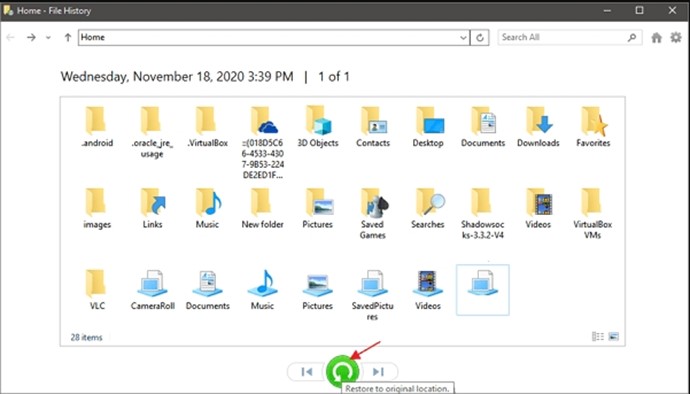The image size is (690, 394).
Task: Select the Links folder
Action: pos(152,208)
